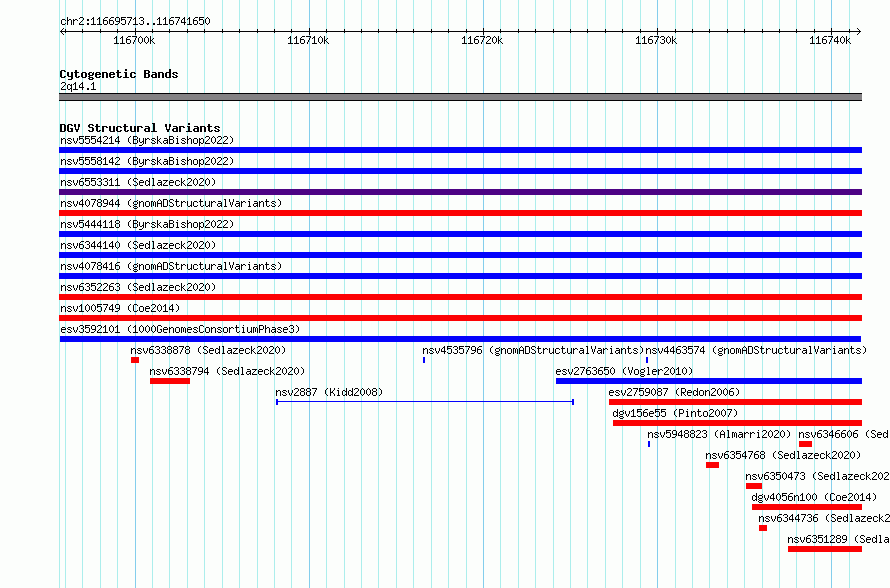Click the red bar under nsv6338794
890x588 pixels.
(x=170, y=381)
